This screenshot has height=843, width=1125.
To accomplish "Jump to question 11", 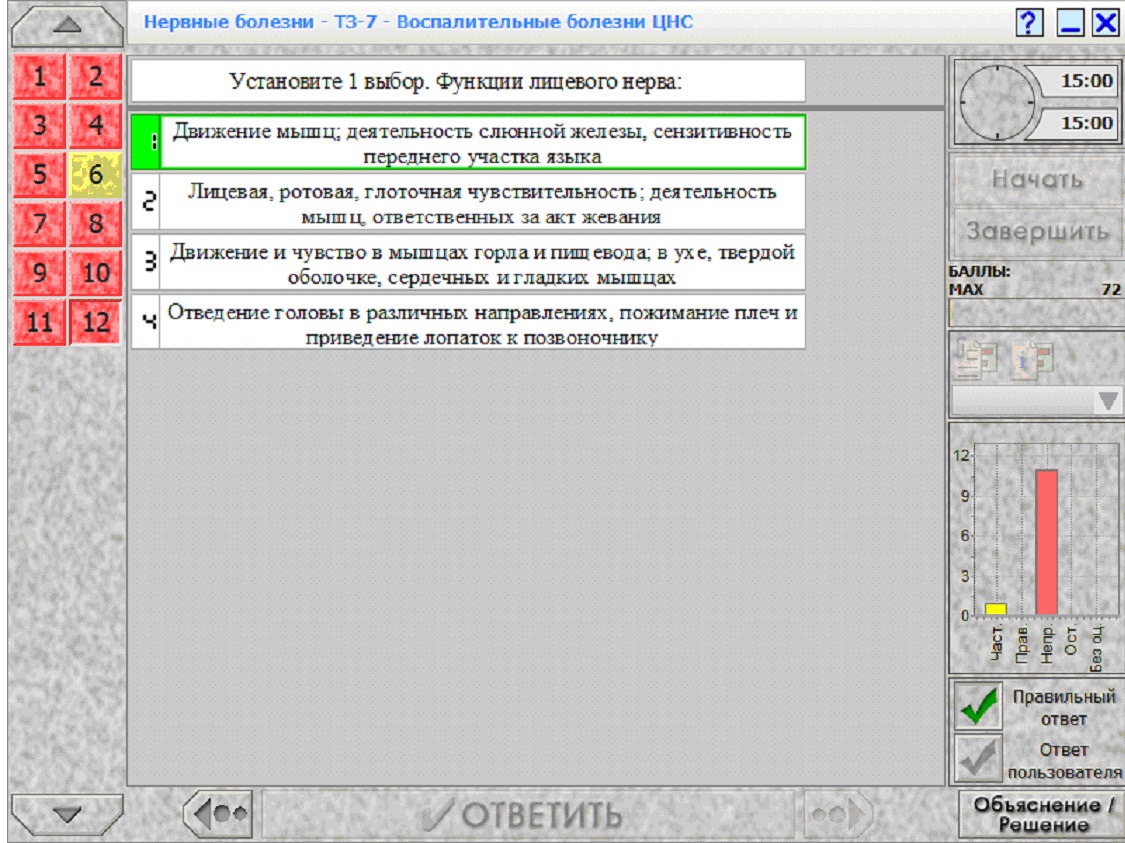I will tap(39, 322).
